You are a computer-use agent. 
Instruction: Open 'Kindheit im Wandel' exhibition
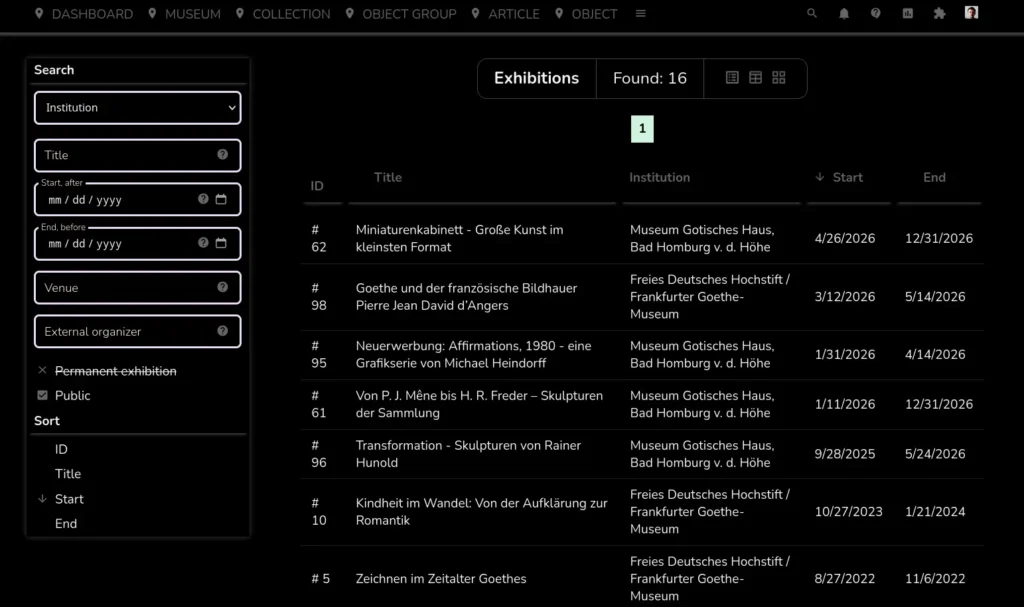point(481,512)
